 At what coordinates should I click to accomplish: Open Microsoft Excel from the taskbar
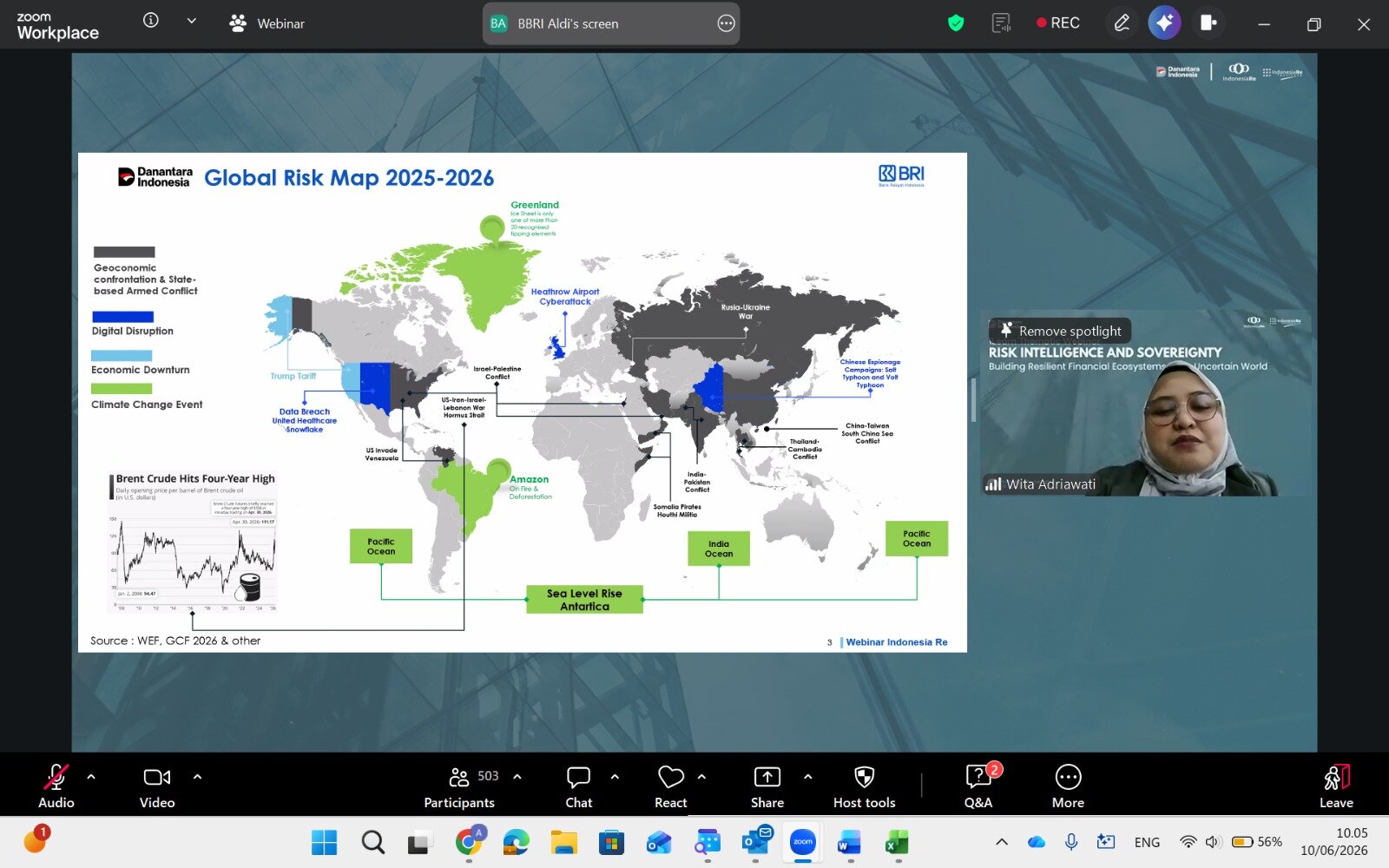[897, 842]
